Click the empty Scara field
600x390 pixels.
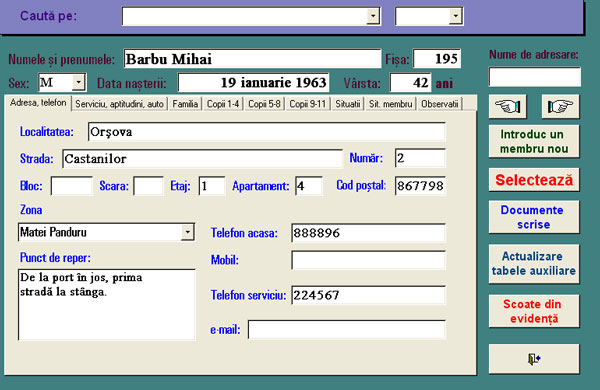148,186
